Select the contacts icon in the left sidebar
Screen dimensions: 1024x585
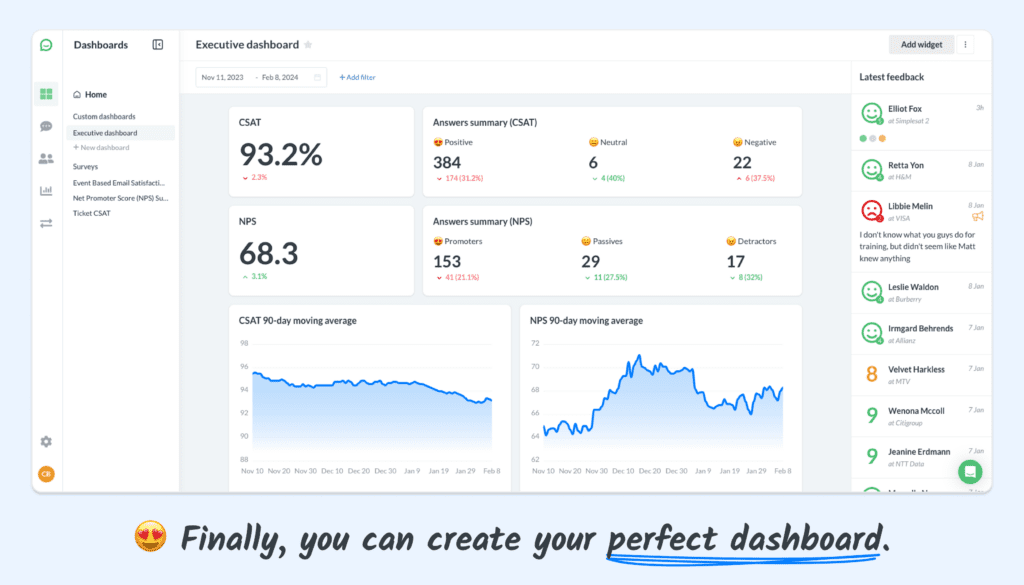coord(44,159)
